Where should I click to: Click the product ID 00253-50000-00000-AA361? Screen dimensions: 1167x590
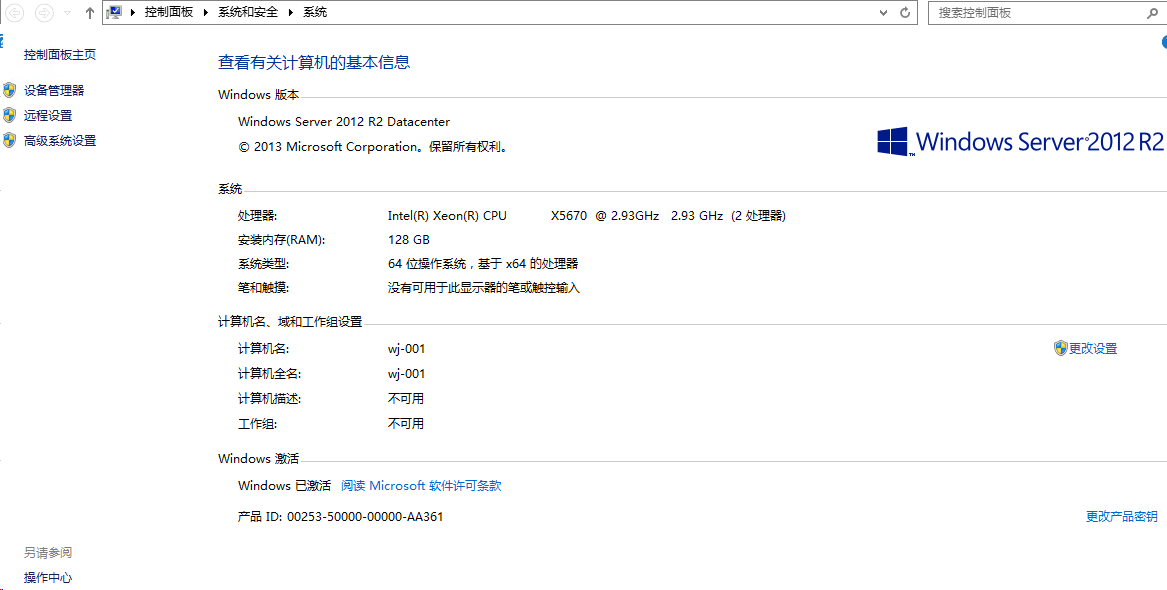(365, 516)
